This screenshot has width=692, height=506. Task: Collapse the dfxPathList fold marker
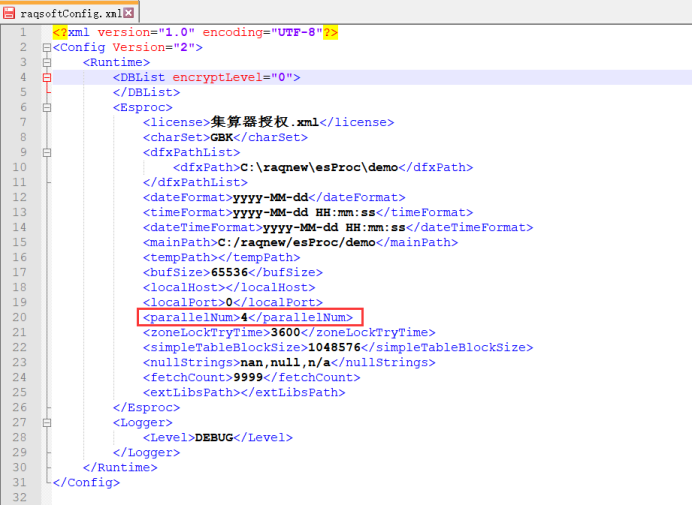(x=47, y=153)
